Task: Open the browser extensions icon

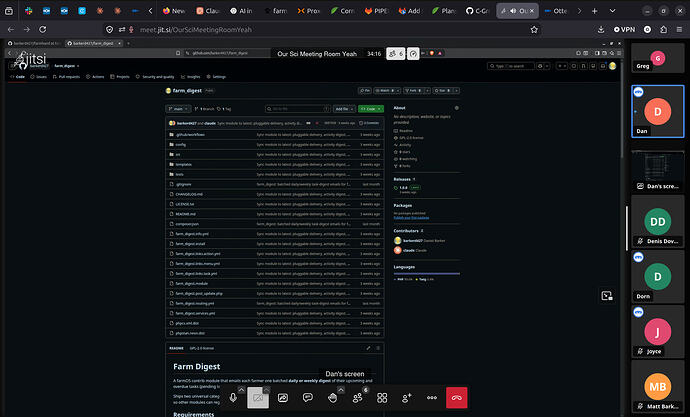Action: pyautogui.click(x=663, y=29)
